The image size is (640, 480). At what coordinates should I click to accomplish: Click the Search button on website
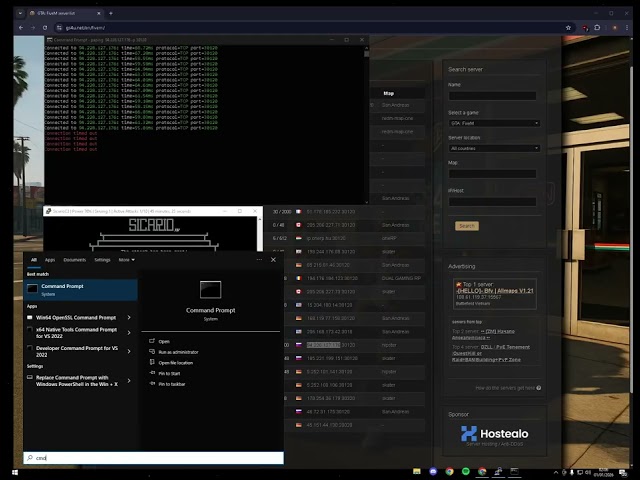467,226
